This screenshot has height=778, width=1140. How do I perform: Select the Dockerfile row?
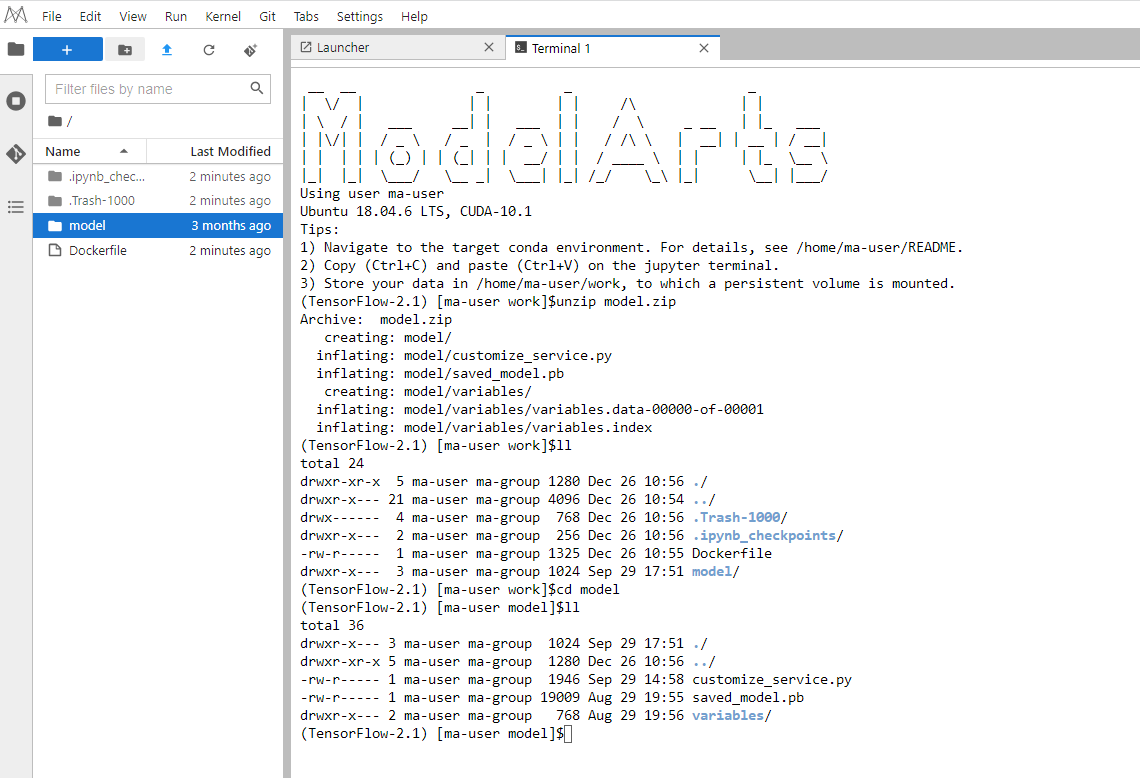click(158, 250)
